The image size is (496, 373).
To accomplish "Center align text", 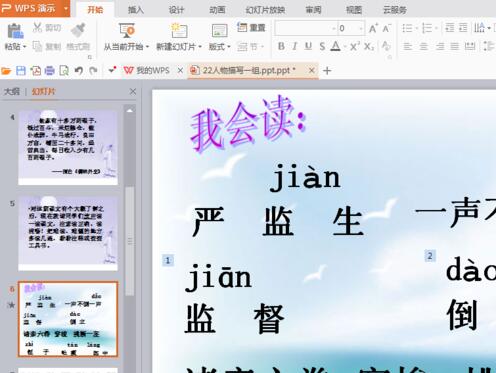I will coord(423,46).
